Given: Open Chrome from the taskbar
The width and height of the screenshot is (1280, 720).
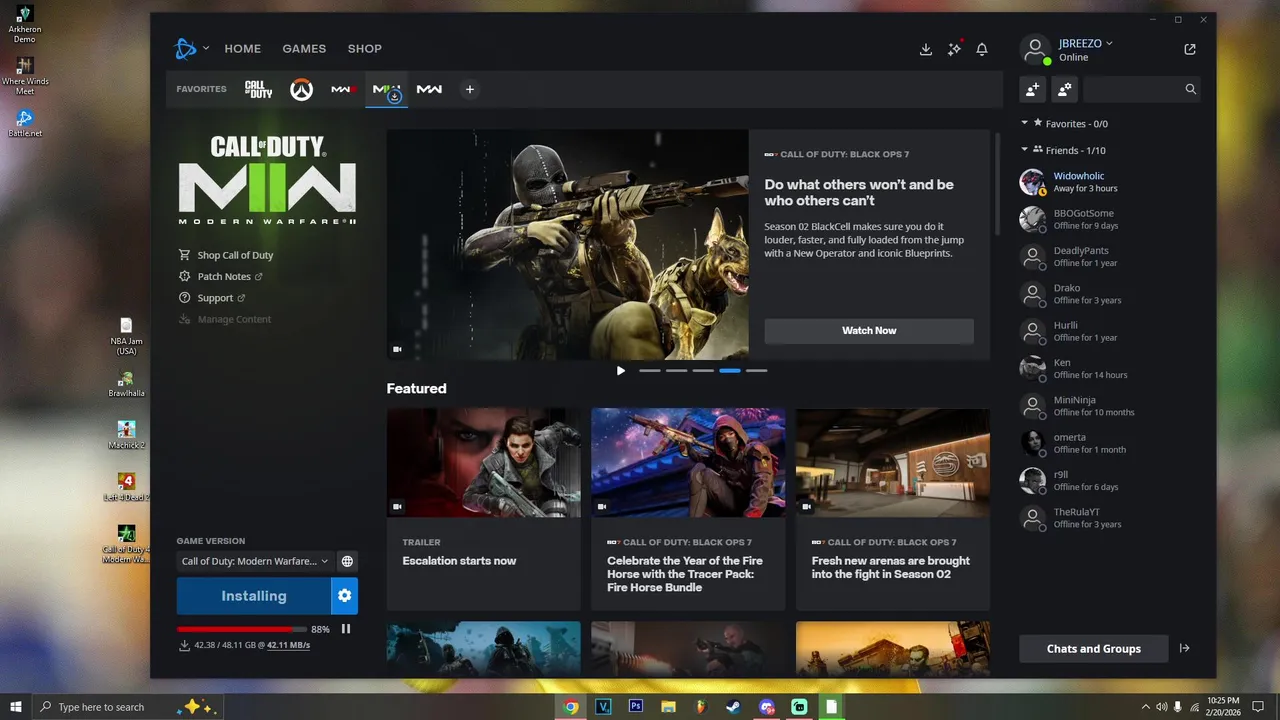Looking at the screenshot, I should pos(571,706).
